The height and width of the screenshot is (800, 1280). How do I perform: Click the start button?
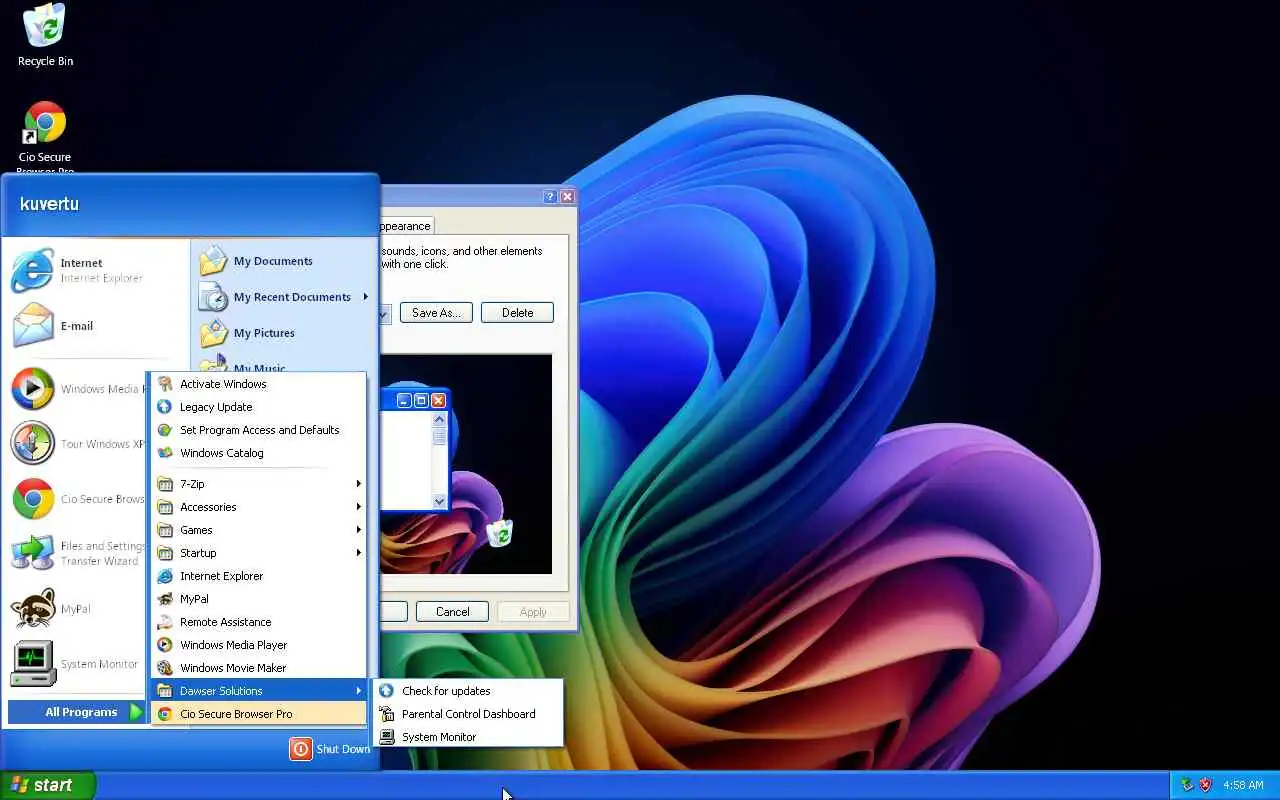tap(48, 785)
